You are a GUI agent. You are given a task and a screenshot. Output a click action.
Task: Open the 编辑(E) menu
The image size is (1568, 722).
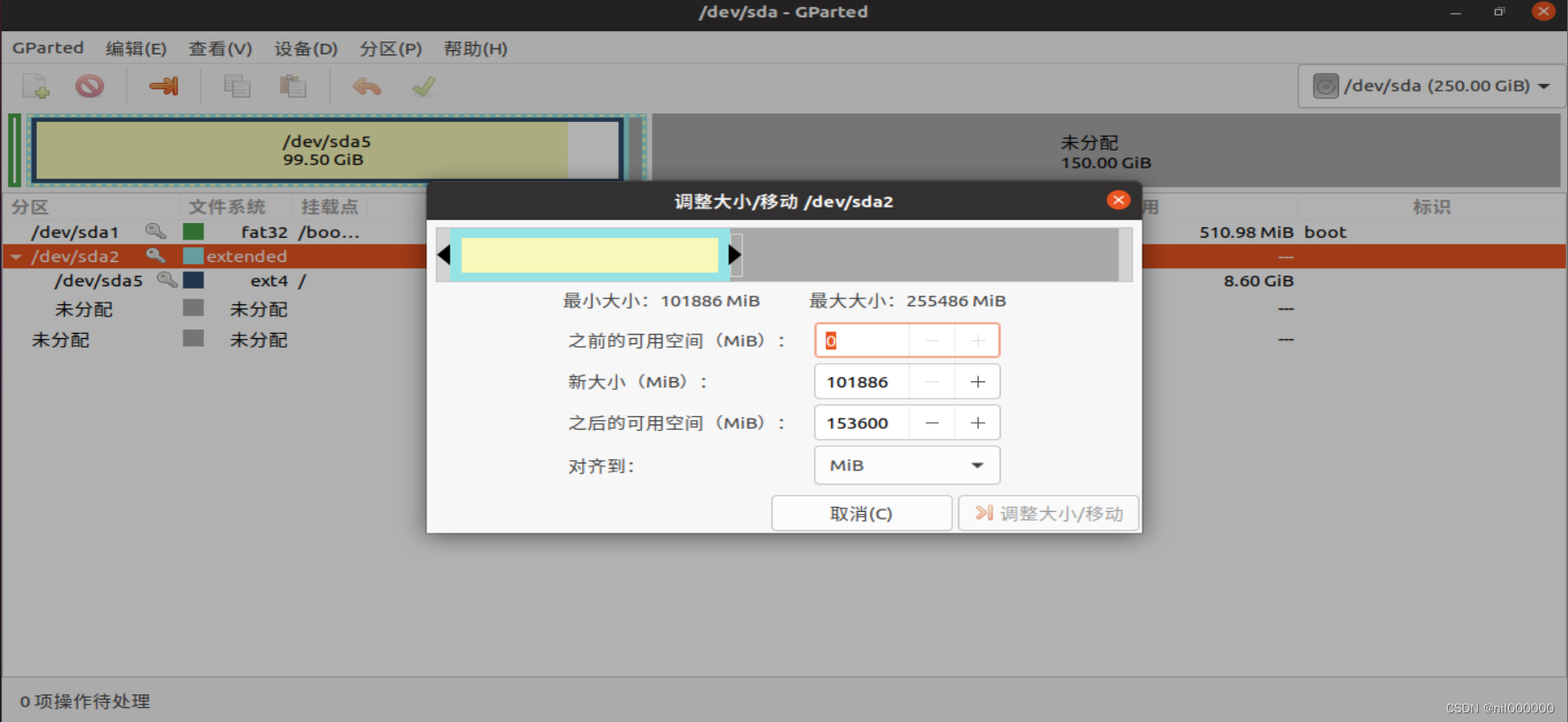pos(136,48)
